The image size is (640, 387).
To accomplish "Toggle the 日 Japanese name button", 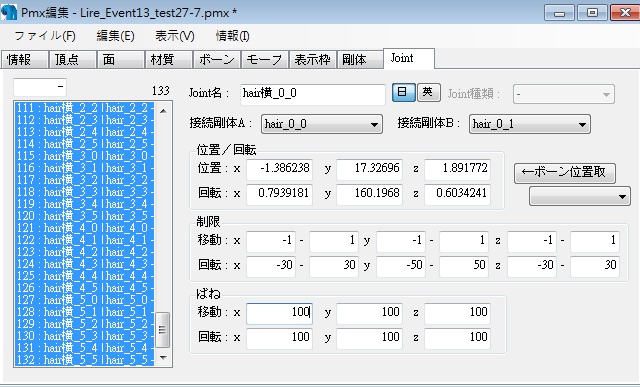I will click(x=404, y=93).
